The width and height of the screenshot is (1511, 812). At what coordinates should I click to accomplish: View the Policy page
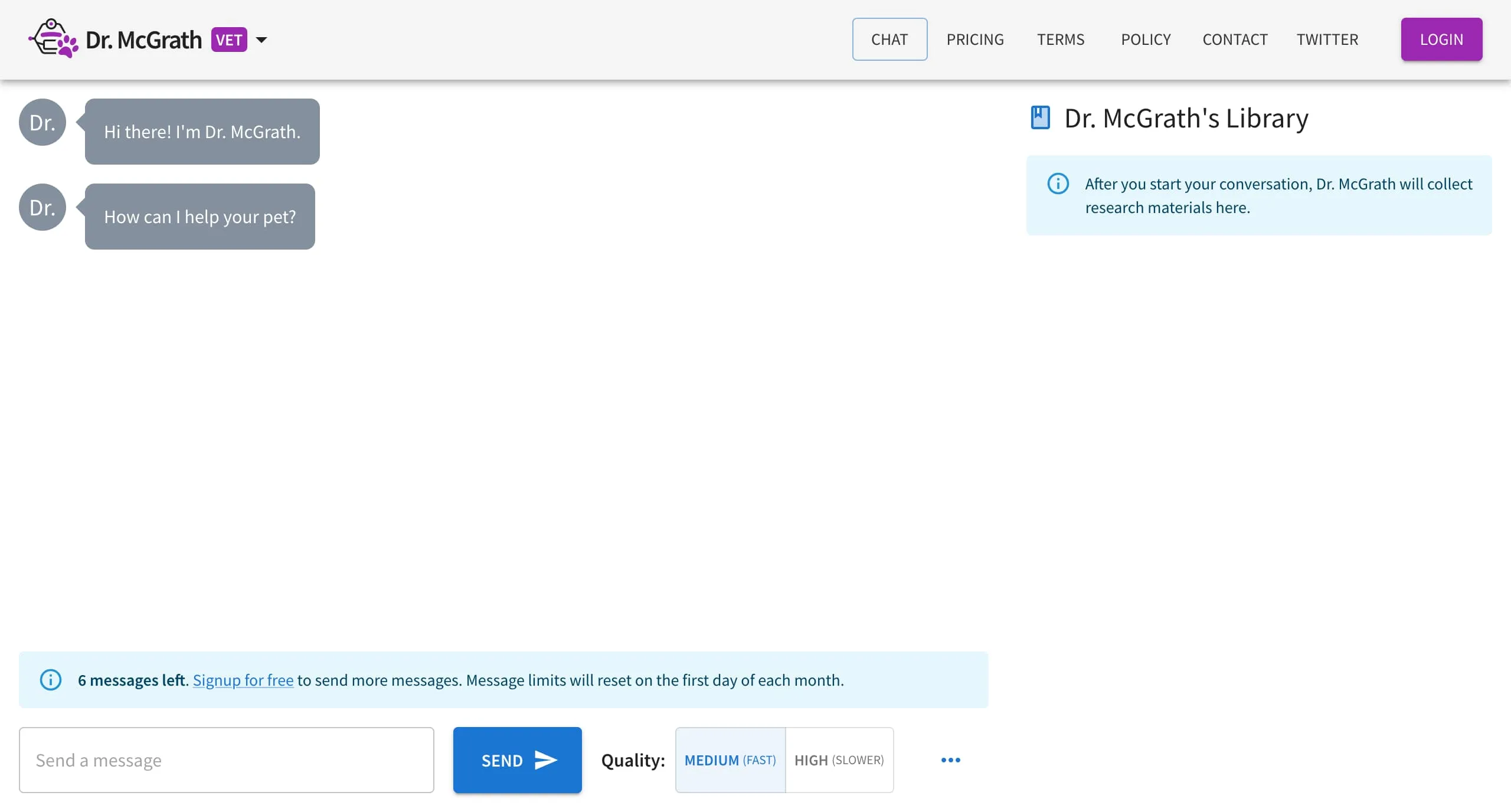[1146, 40]
